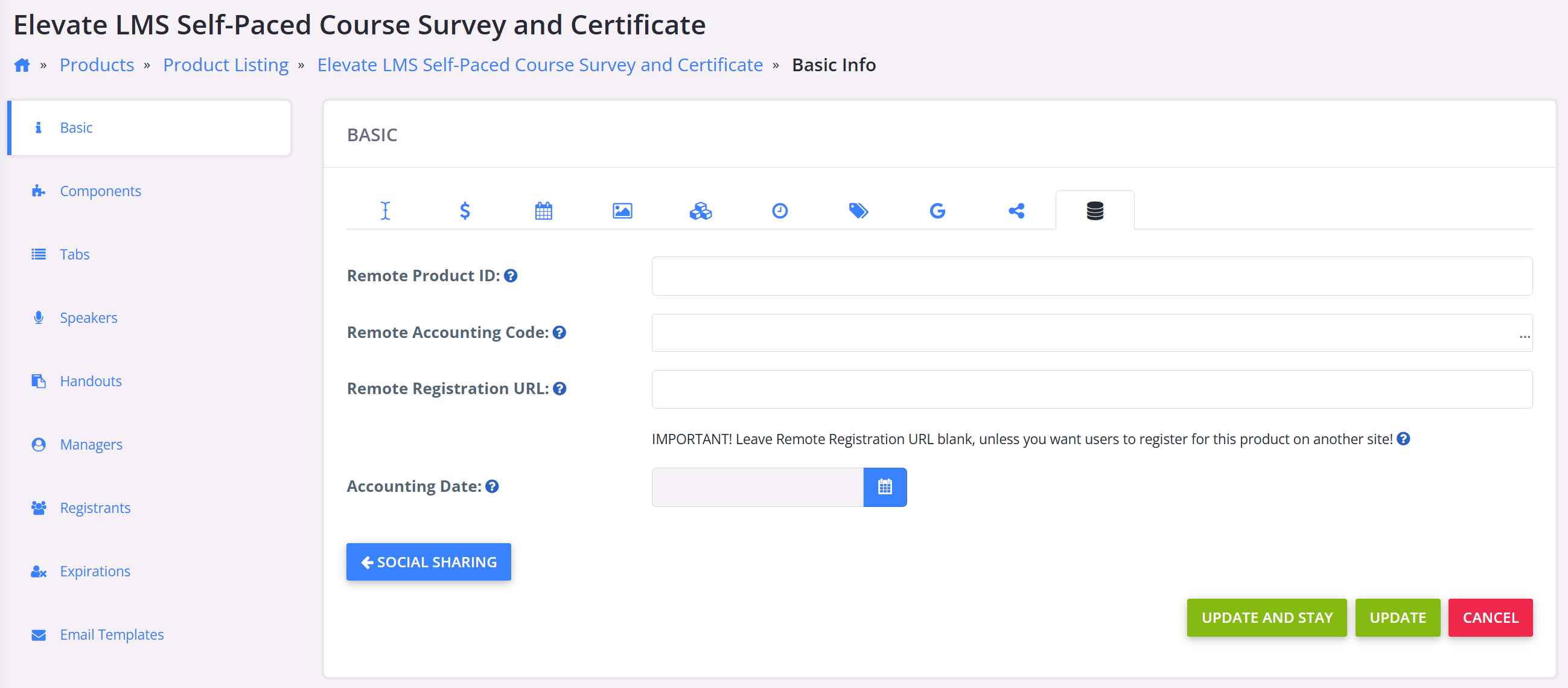Open the cubes packages tab icon
This screenshot has width=1568, height=688.
tap(701, 211)
